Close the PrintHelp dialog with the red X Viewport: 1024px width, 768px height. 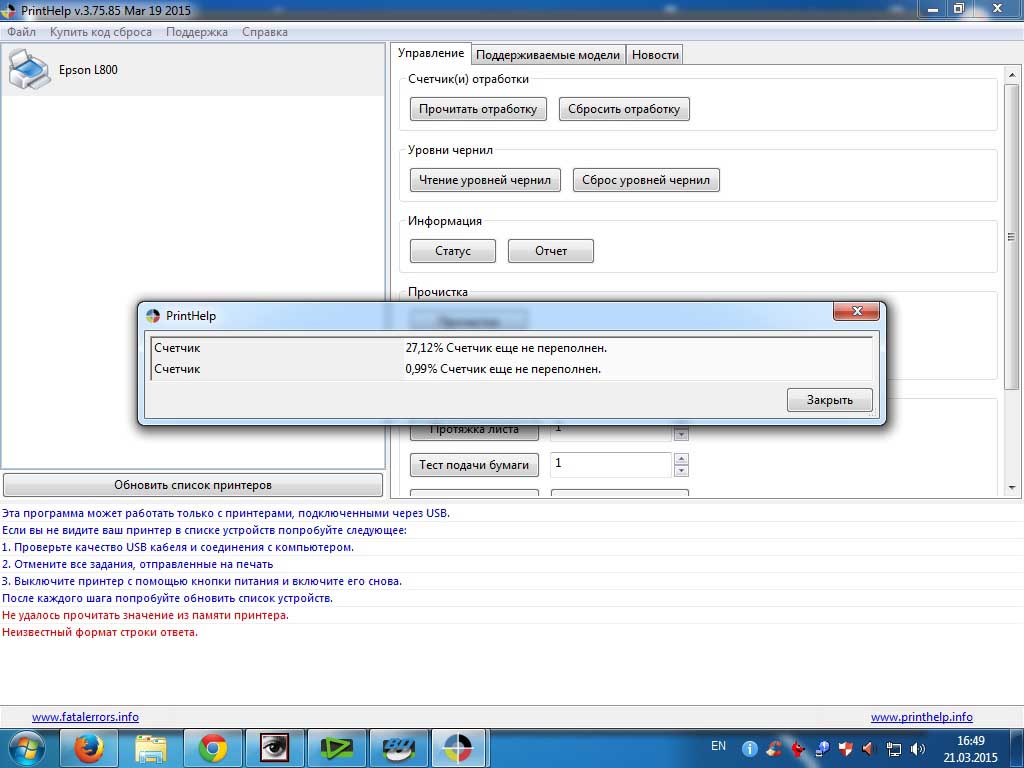point(856,312)
